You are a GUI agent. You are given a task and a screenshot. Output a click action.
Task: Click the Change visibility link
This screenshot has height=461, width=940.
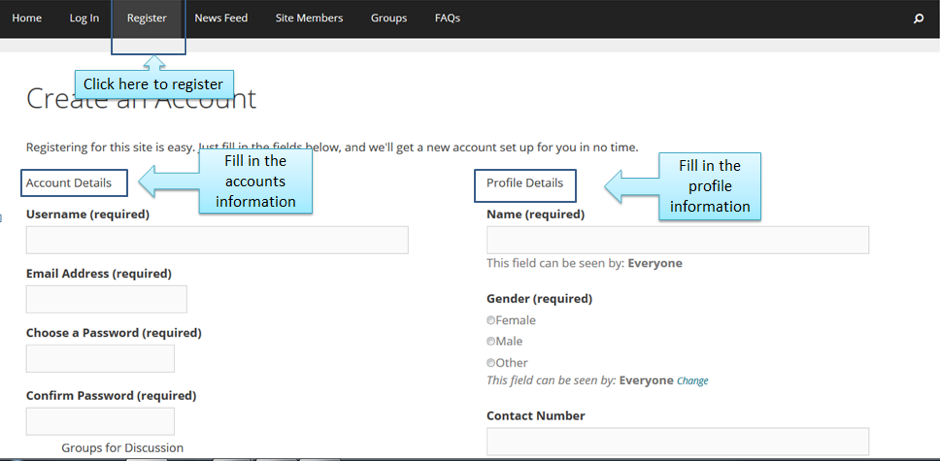pyautogui.click(x=693, y=381)
